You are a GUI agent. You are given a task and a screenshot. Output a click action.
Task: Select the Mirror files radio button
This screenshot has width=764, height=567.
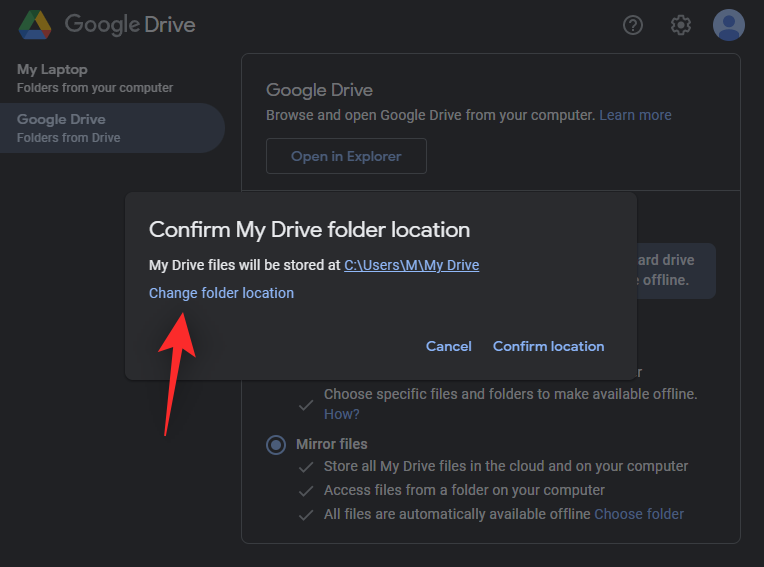coord(276,444)
